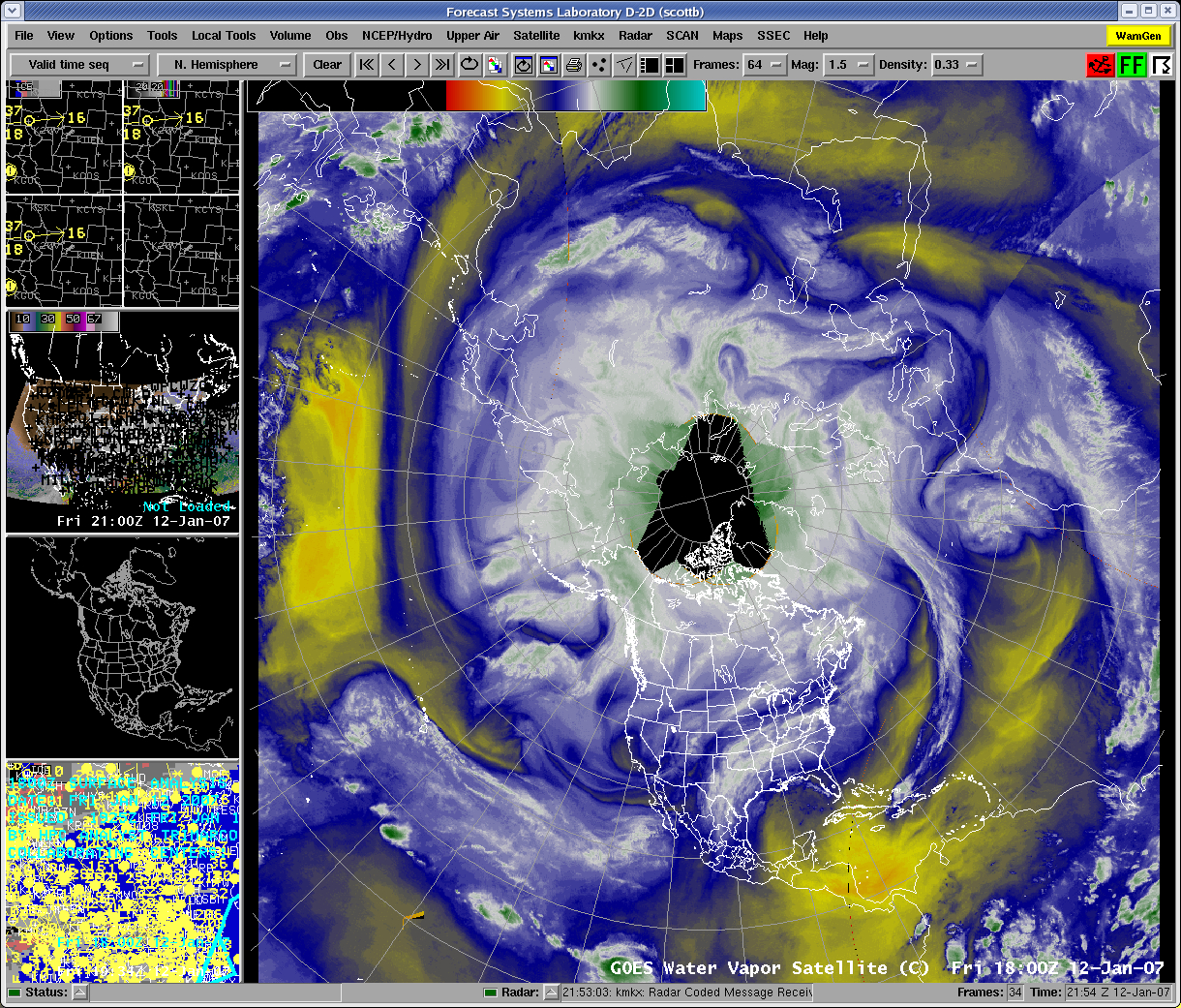This screenshot has height=1008, width=1181.
Task: Click the triangular pointer tool icon
Action: click(625, 65)
